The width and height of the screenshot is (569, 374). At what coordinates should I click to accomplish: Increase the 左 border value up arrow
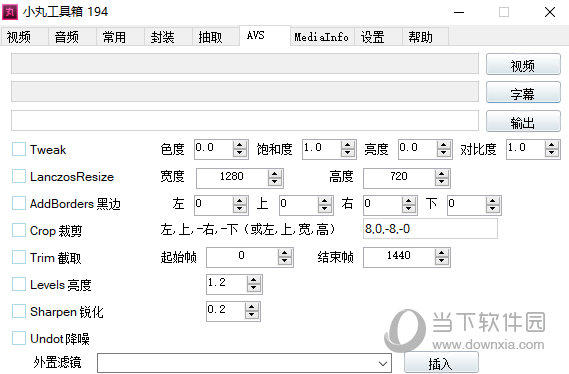[240, 201]
